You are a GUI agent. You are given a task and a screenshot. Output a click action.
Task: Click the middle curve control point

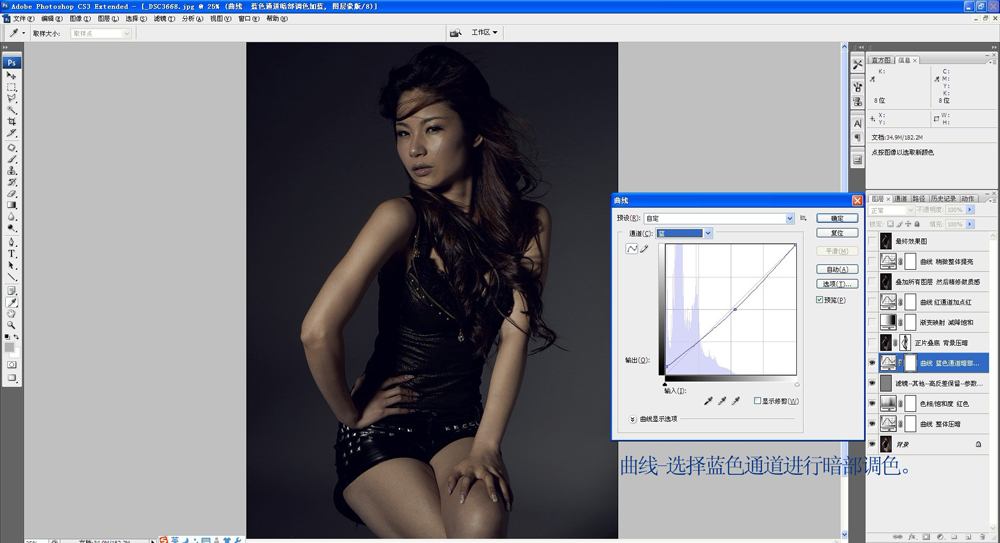point(735,309)
